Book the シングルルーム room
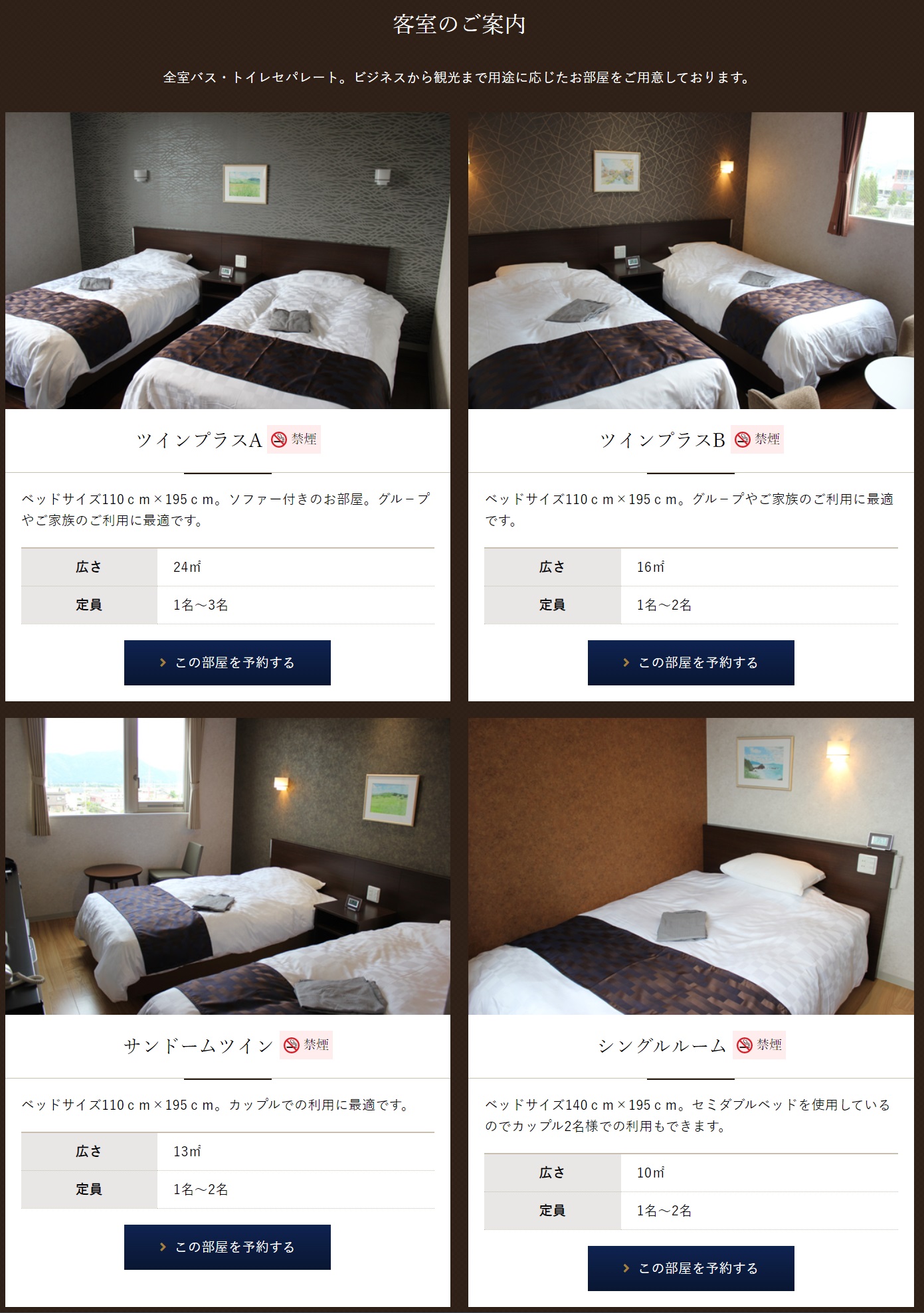 click(691, 1269)
